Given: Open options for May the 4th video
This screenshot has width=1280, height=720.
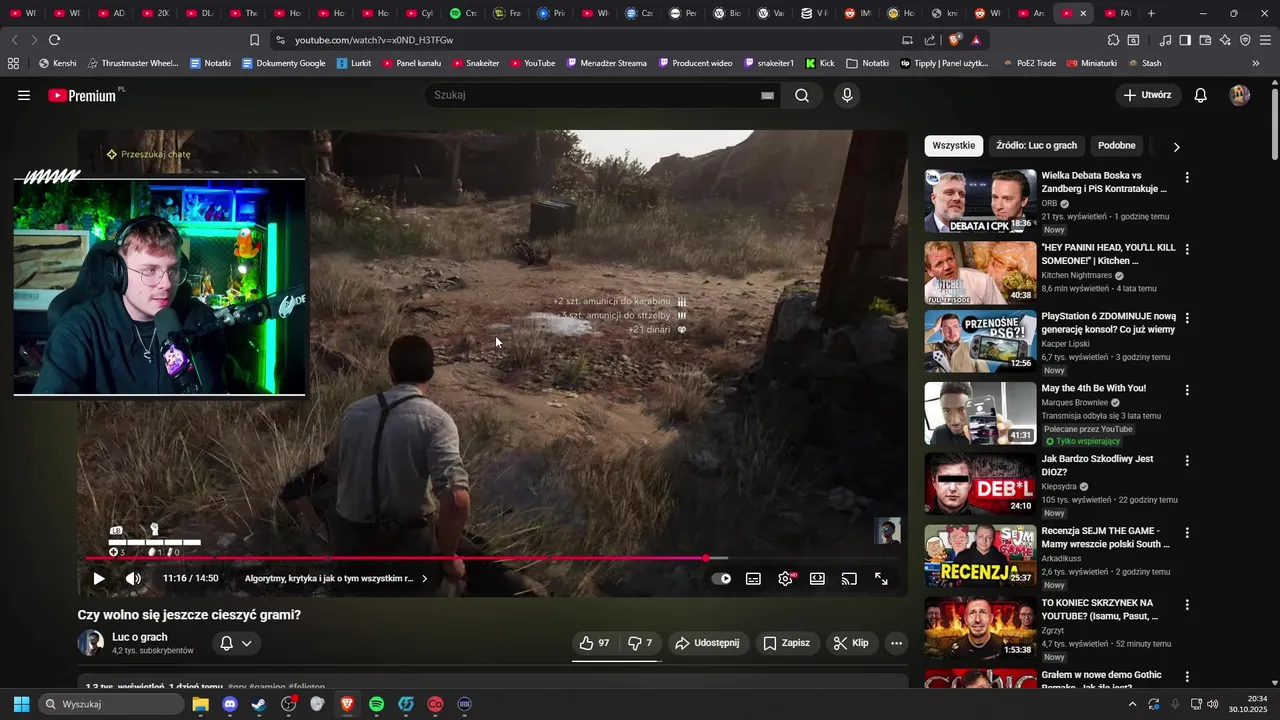Looking at the screenshot, I should pos(1187,390).
